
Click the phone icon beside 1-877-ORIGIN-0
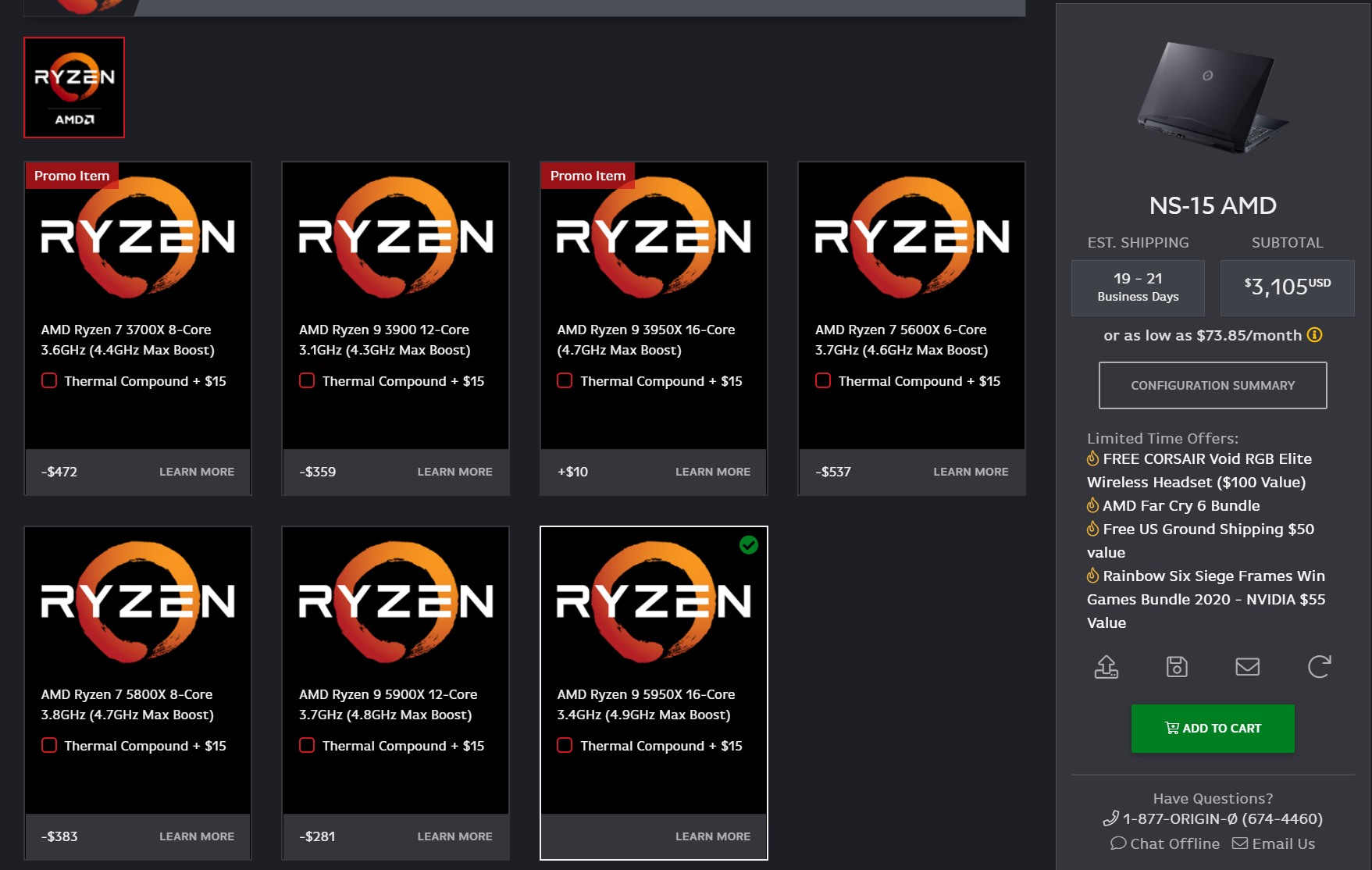(x=1110, y=819)
